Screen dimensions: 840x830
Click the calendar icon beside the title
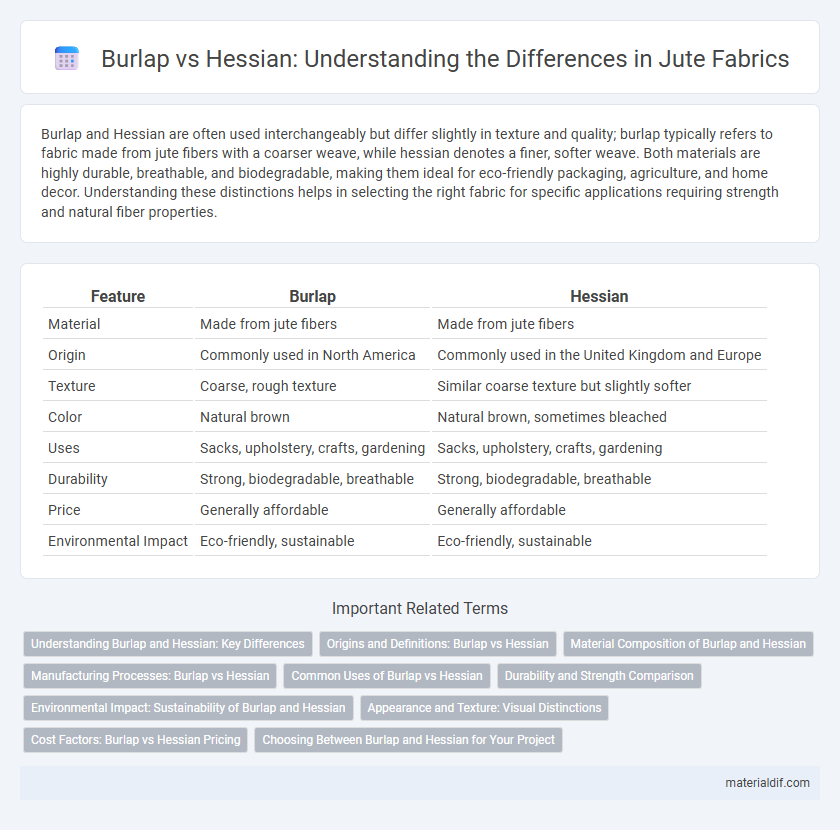coord(67,58)
